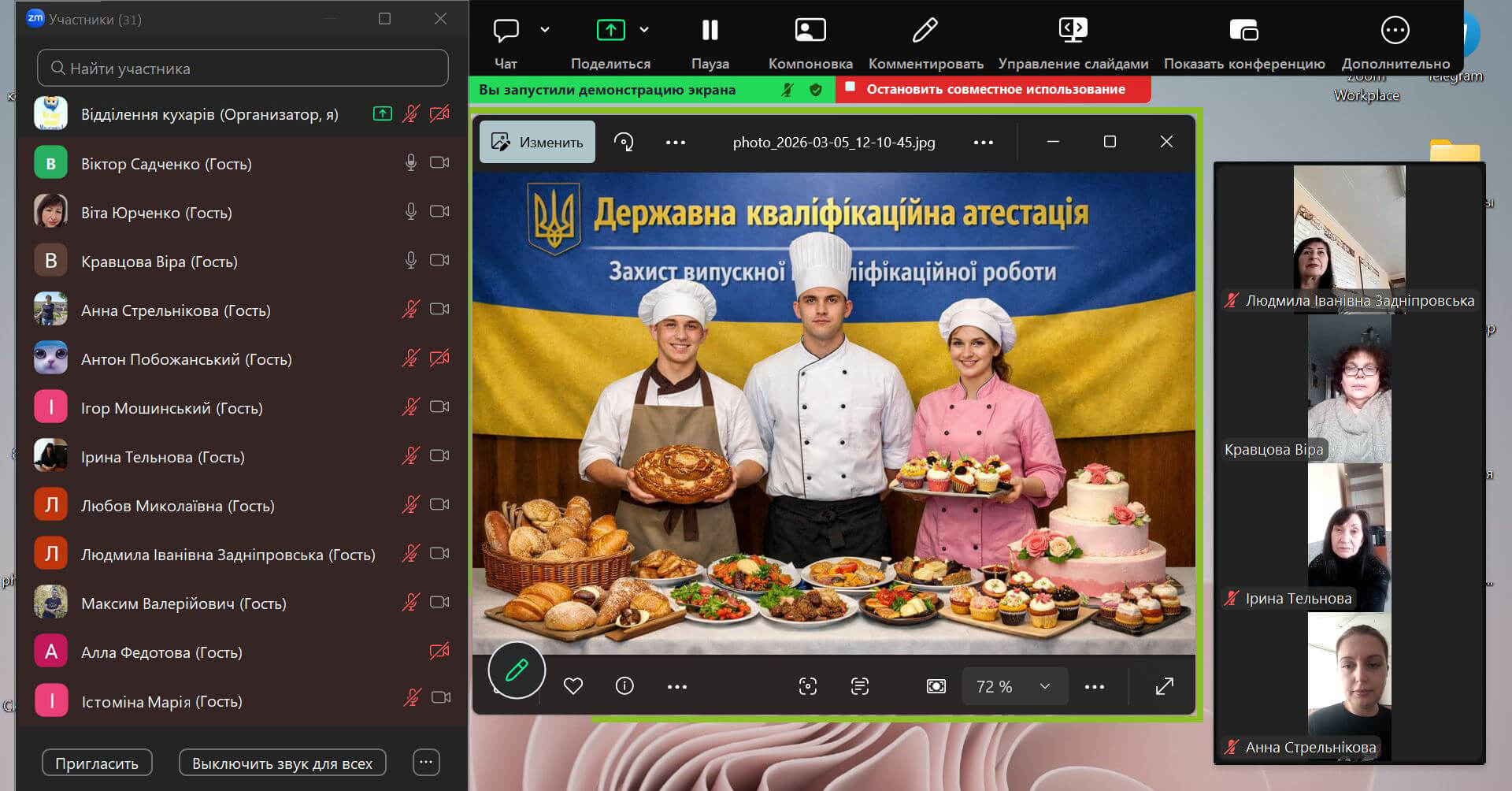Open the 72 % zoom dropdown
1512x791 pixels.
click(1014, 686)
